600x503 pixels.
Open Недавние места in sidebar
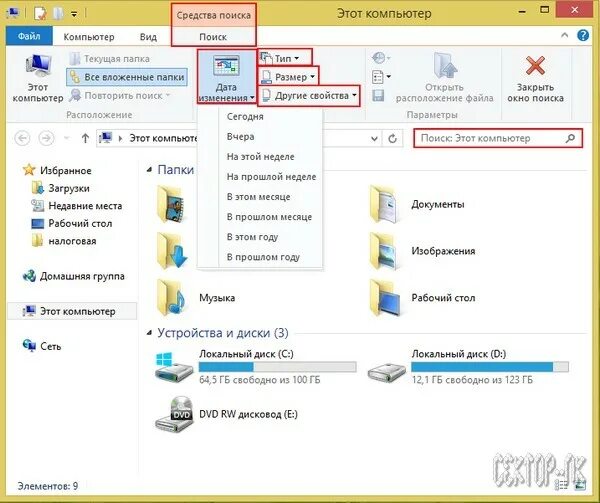77,206
